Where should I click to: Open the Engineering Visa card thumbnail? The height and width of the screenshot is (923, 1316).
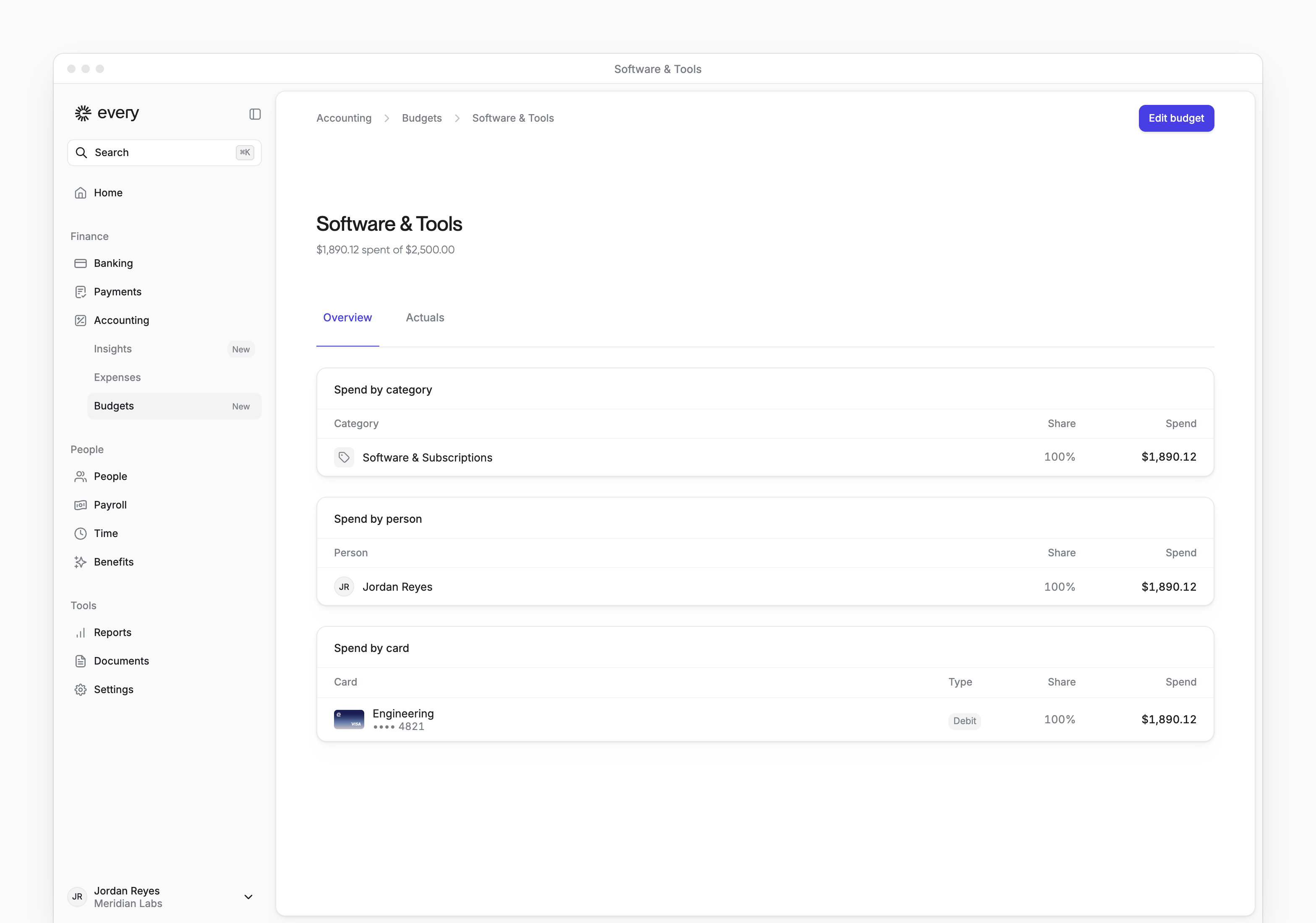click(349, 720)
